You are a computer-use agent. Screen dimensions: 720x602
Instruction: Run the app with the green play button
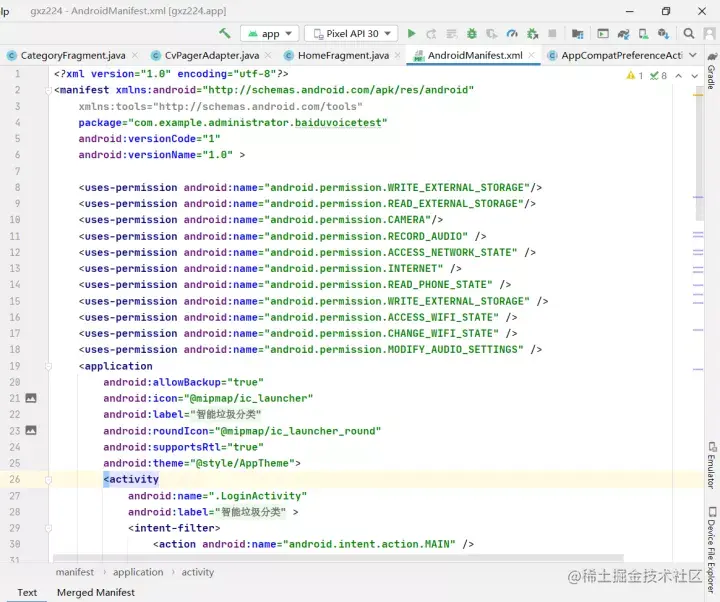[x=411, y=34]
